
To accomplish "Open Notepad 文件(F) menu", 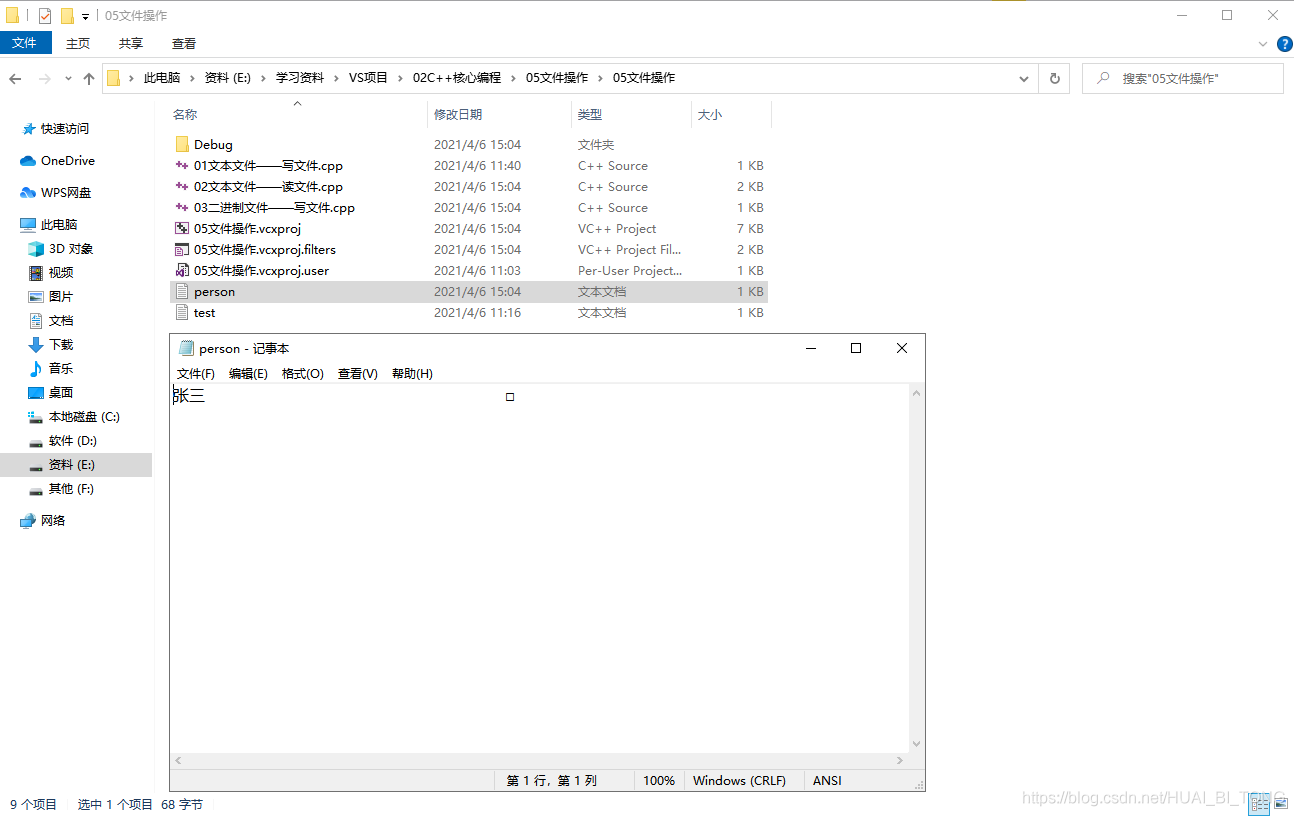I will [196, 374].
